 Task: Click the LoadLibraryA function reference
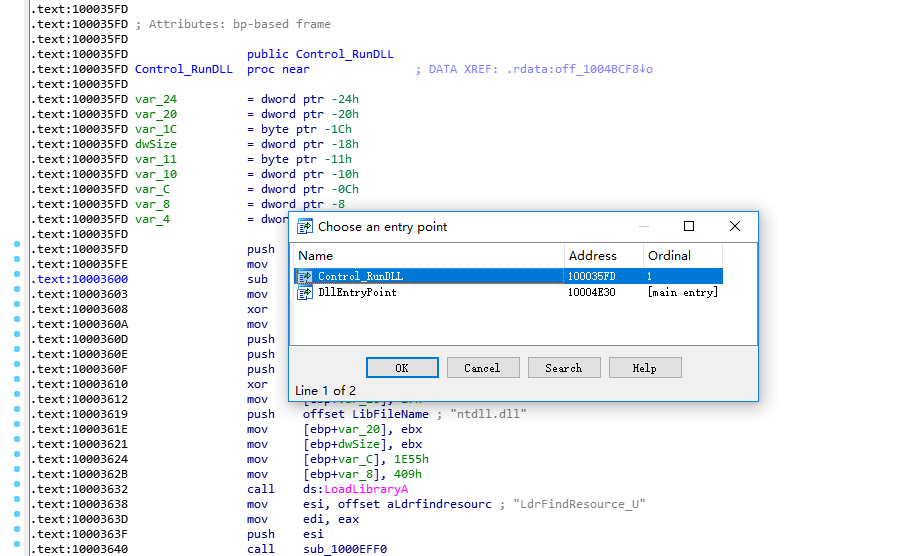point(366,489)
